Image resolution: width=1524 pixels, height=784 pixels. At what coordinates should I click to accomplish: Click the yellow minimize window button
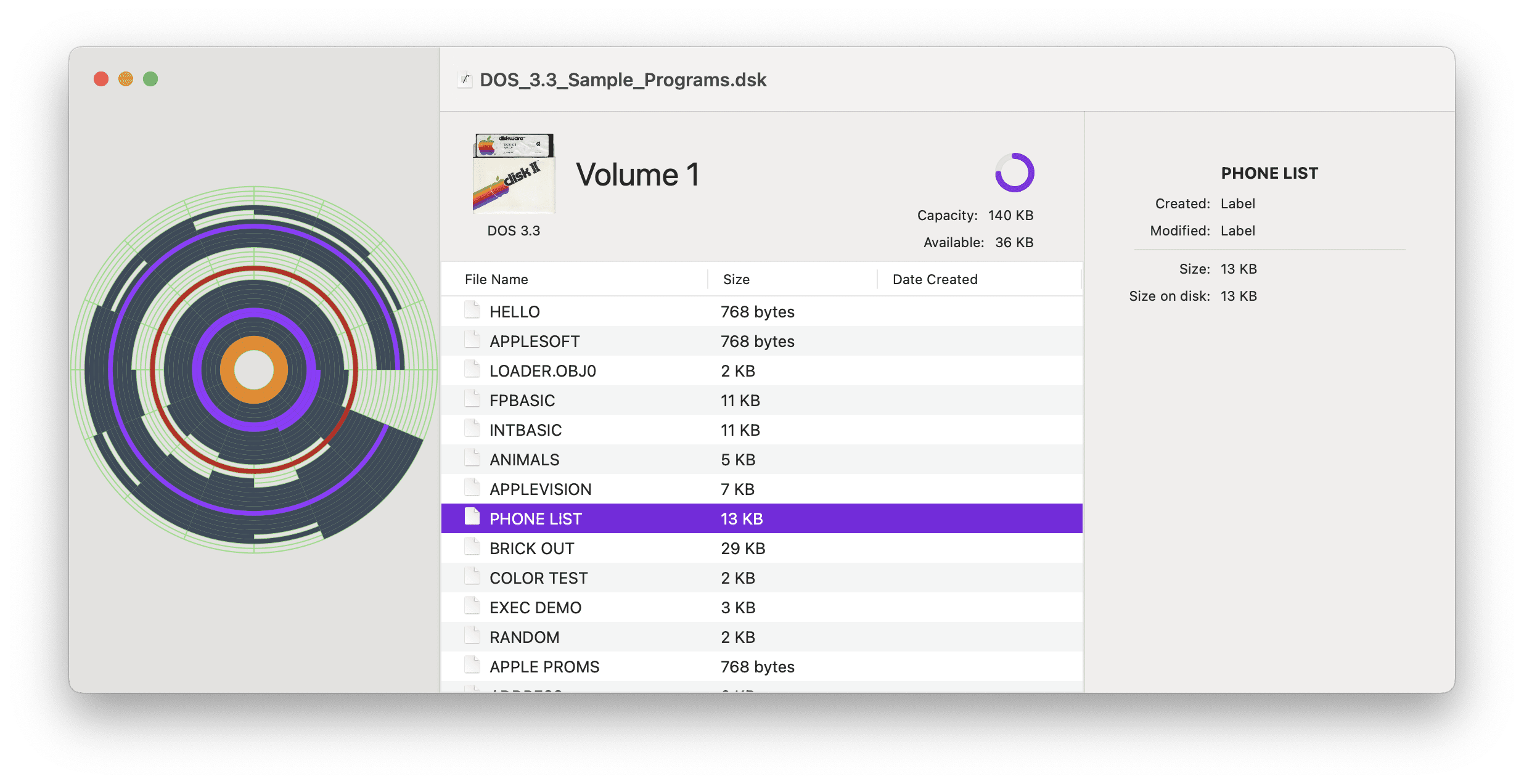(x=126, y=79)
